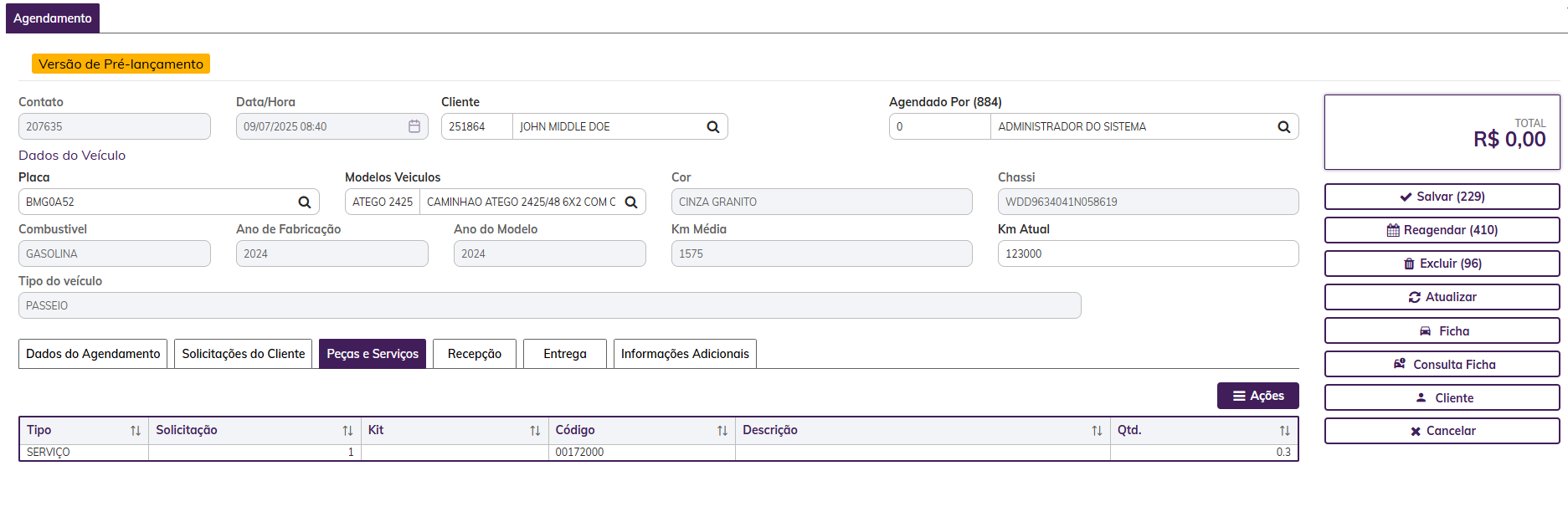Click the Cliente search magnifier icon
The width and height of the screenshot is (1568, 517).
[713, 127]
